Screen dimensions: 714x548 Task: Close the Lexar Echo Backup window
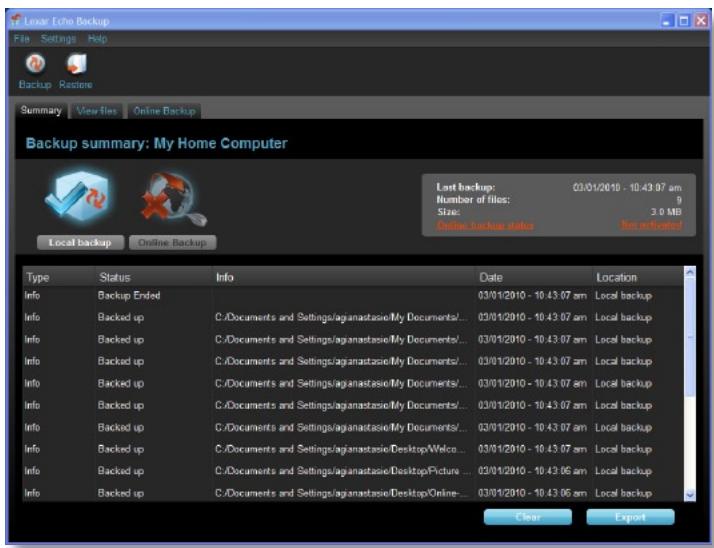point(701,20)
